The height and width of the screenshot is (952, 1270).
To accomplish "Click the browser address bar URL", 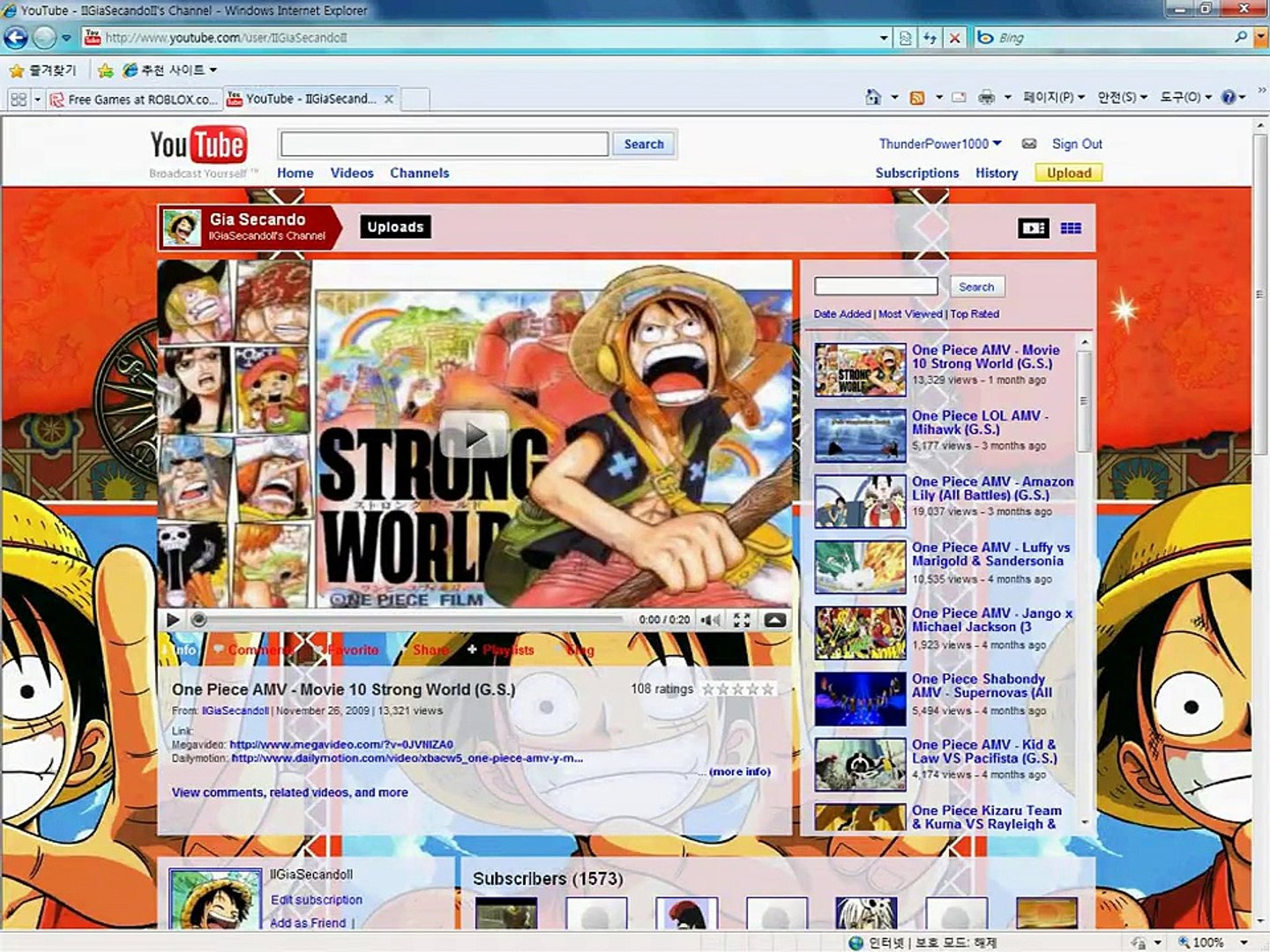I will click(x=226, y=38).
